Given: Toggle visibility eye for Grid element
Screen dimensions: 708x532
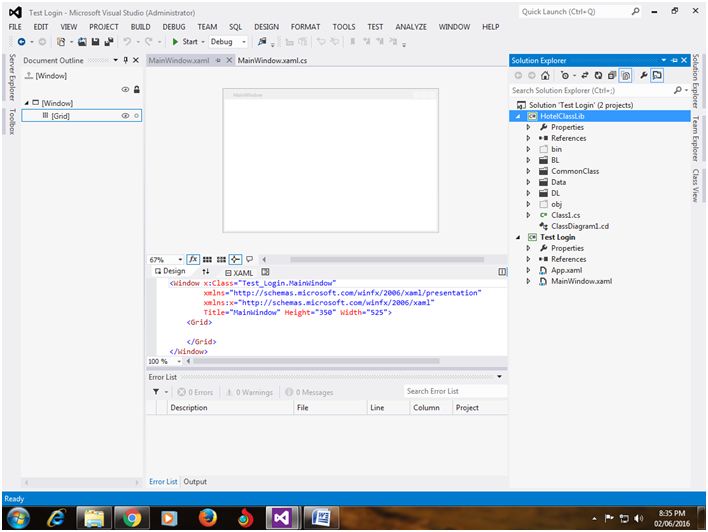Looking at the screenshot, I should [126, 116].
